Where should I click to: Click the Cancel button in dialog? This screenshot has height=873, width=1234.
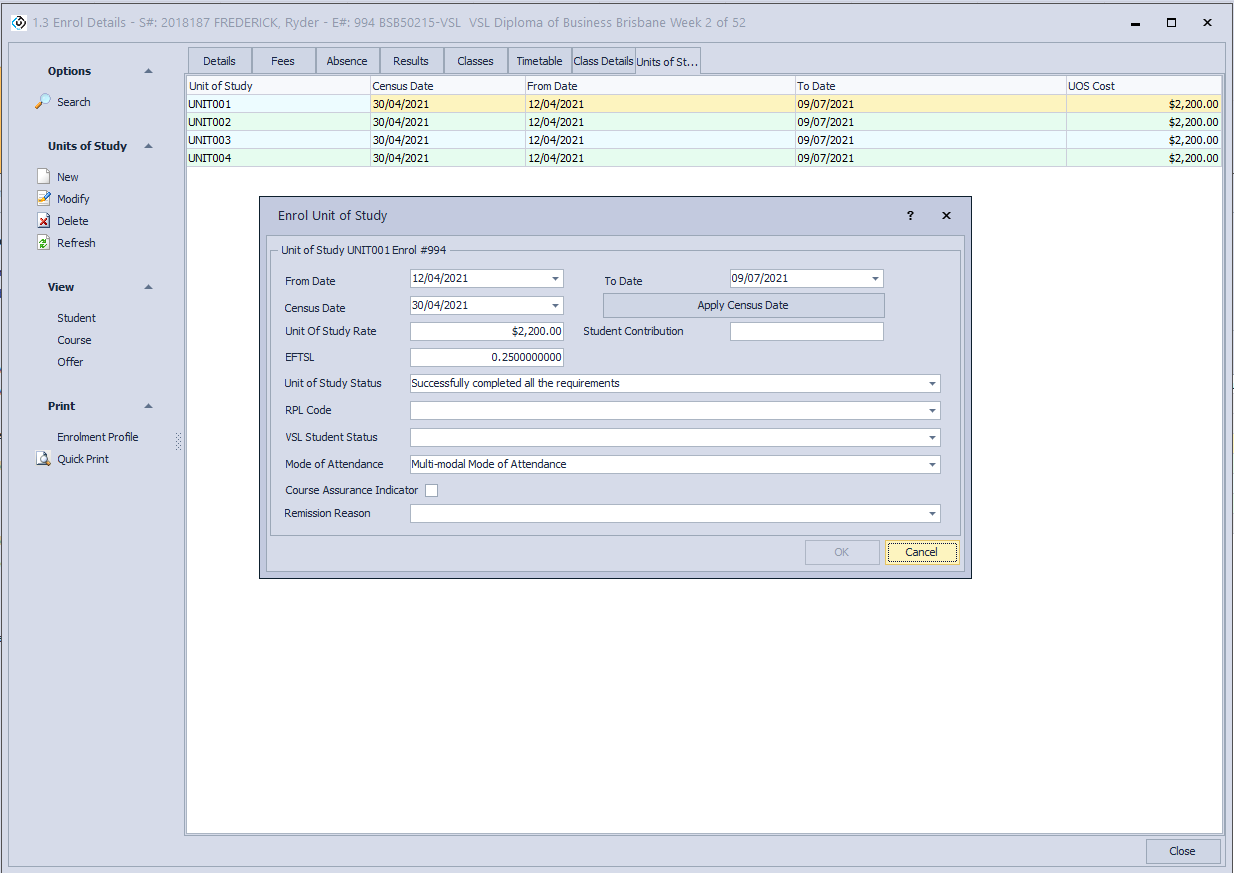(921, 552)
